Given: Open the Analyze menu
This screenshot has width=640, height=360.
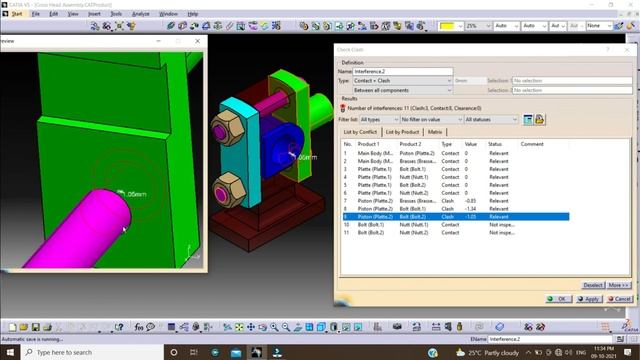Looking at the screenshot, I should click(141, 14).
